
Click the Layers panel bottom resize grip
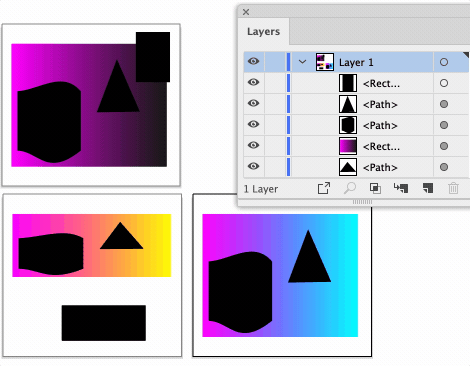(362, 202)
